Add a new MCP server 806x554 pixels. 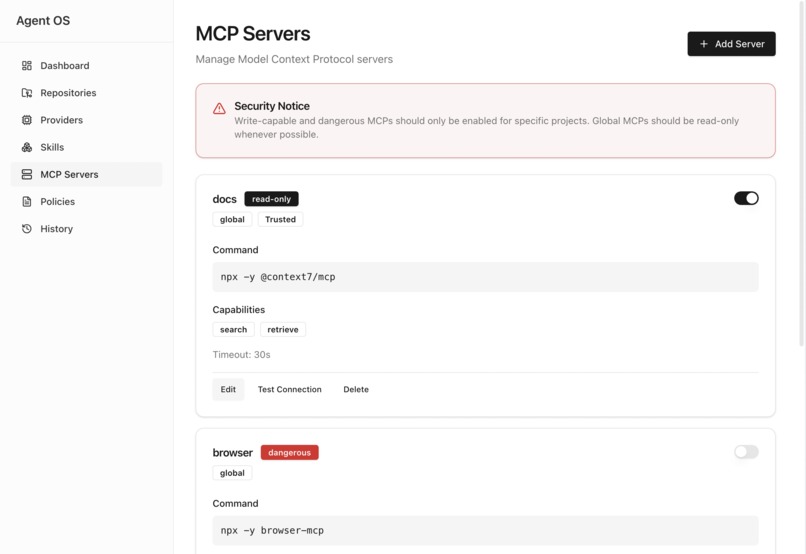pyautogui.click(x=731, y=44)
